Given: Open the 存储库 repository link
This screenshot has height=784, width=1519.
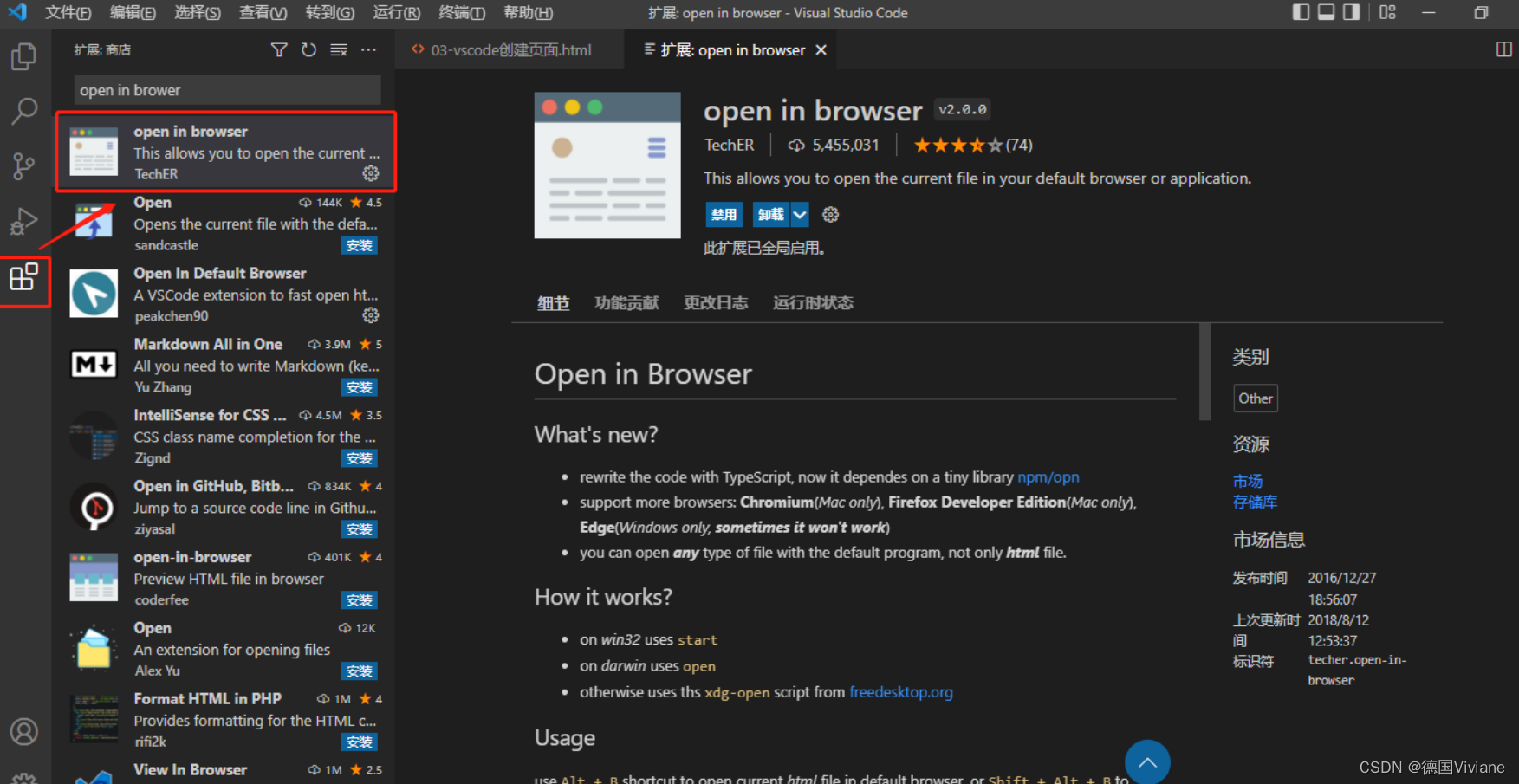Looking at the screenshot, I should (x=1255, y=502).
